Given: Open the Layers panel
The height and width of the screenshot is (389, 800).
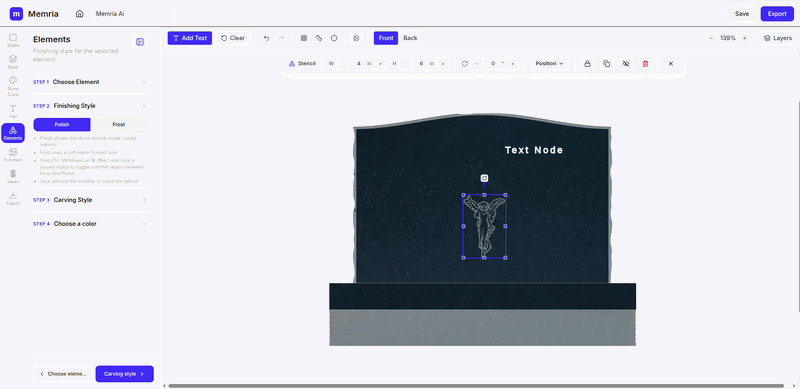Looking at the screenshot, I should 778,38.
